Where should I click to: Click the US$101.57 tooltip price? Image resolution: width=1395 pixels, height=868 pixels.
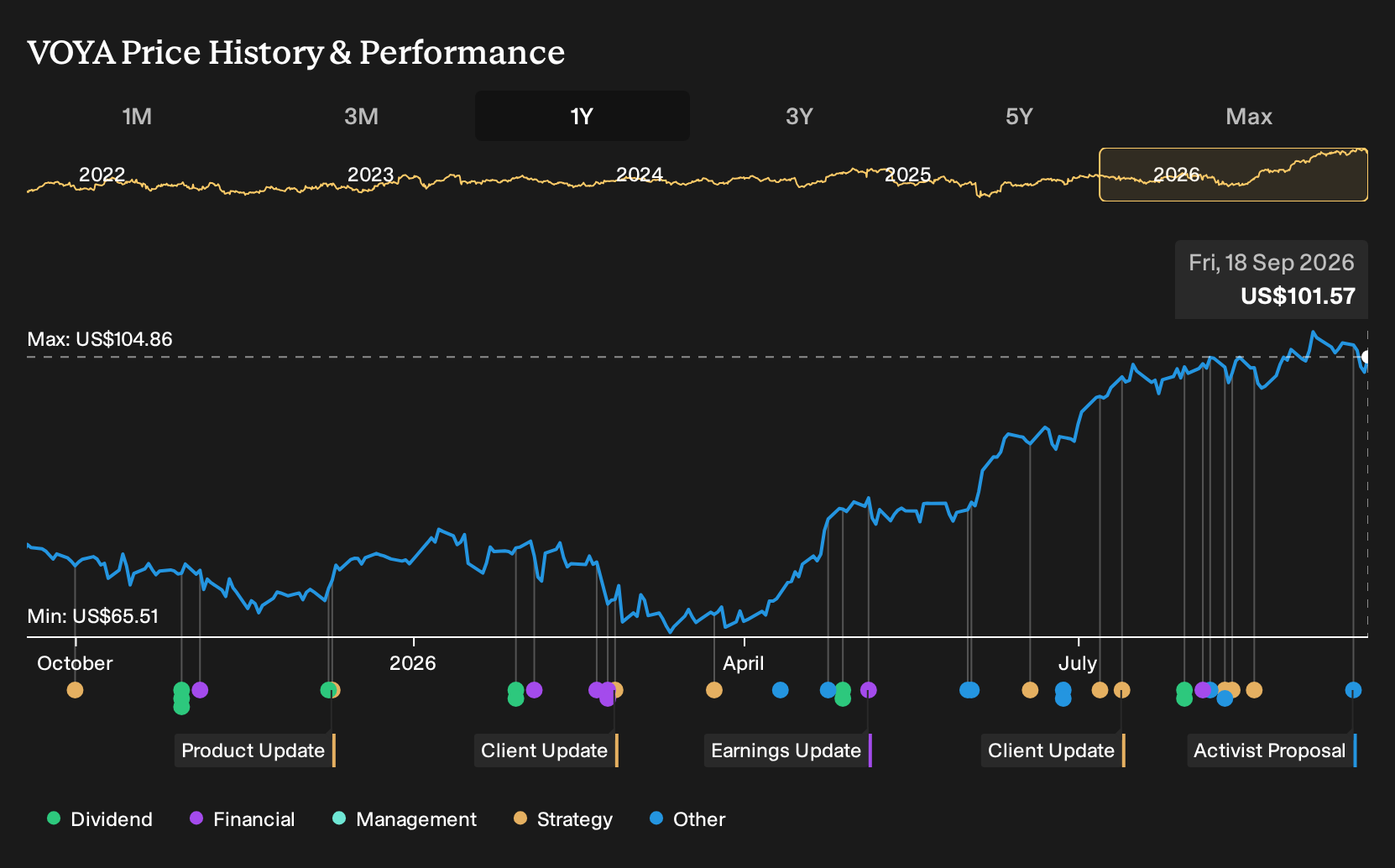[x=1298, y=296]
